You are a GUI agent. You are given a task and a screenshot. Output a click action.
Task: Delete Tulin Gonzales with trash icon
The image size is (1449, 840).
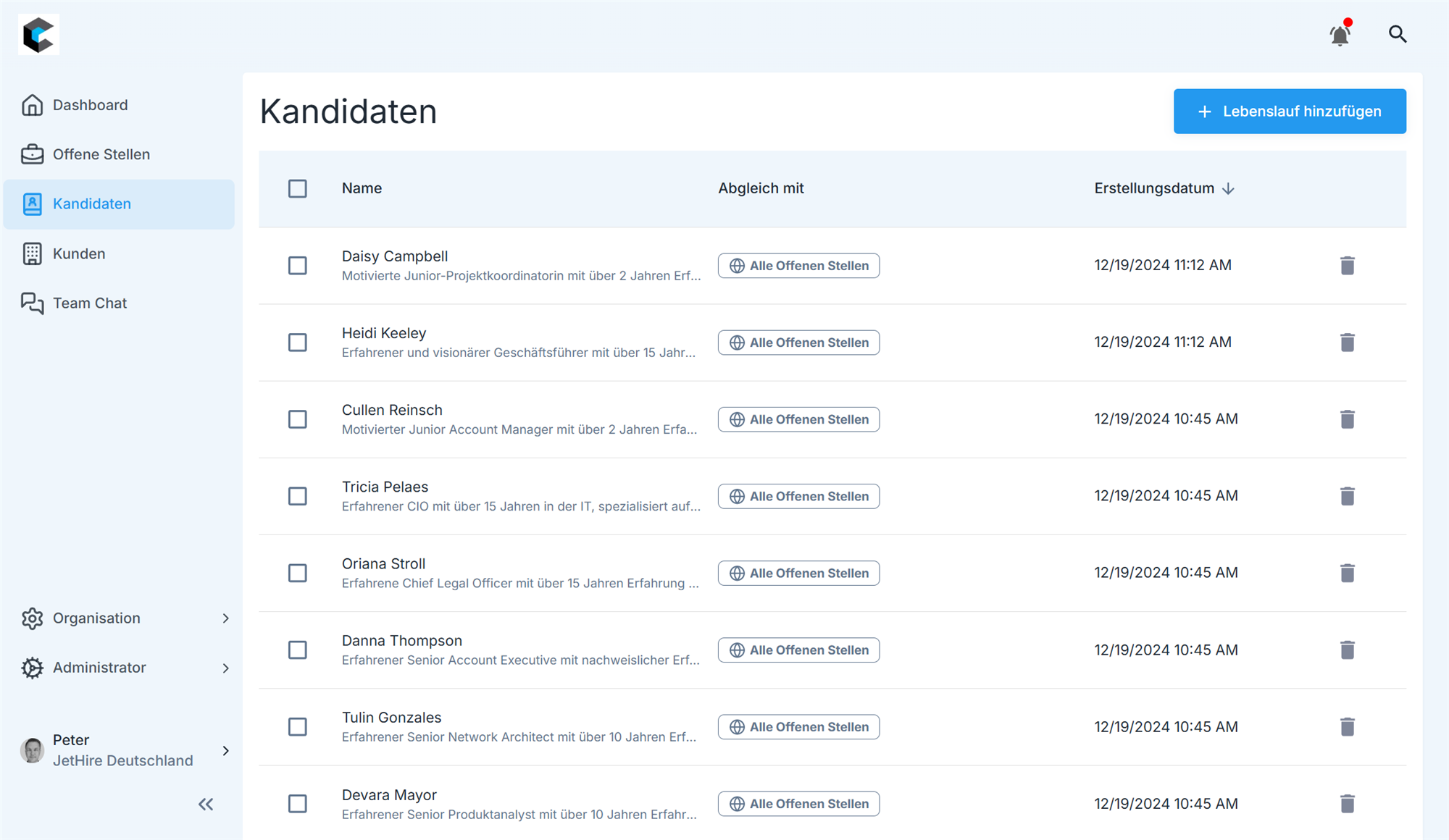(1347, 726)
